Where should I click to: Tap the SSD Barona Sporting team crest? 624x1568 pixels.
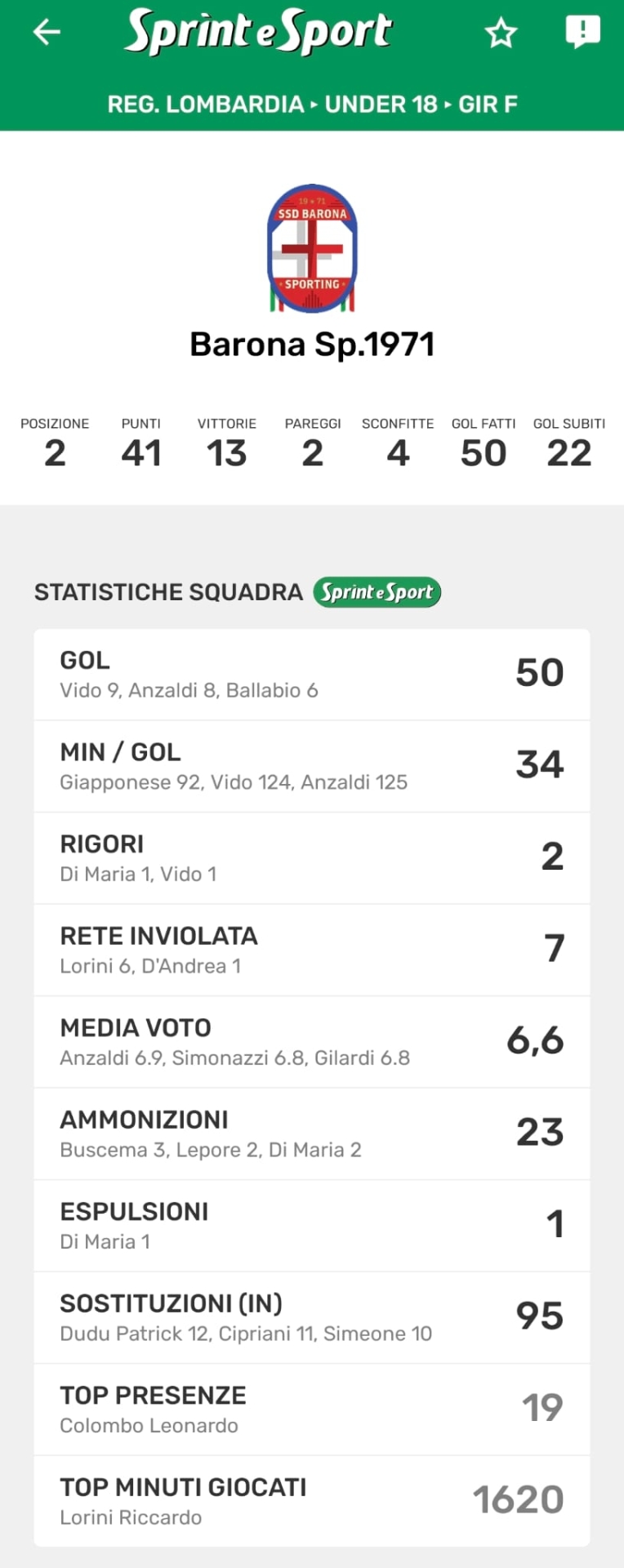(312, 249)
